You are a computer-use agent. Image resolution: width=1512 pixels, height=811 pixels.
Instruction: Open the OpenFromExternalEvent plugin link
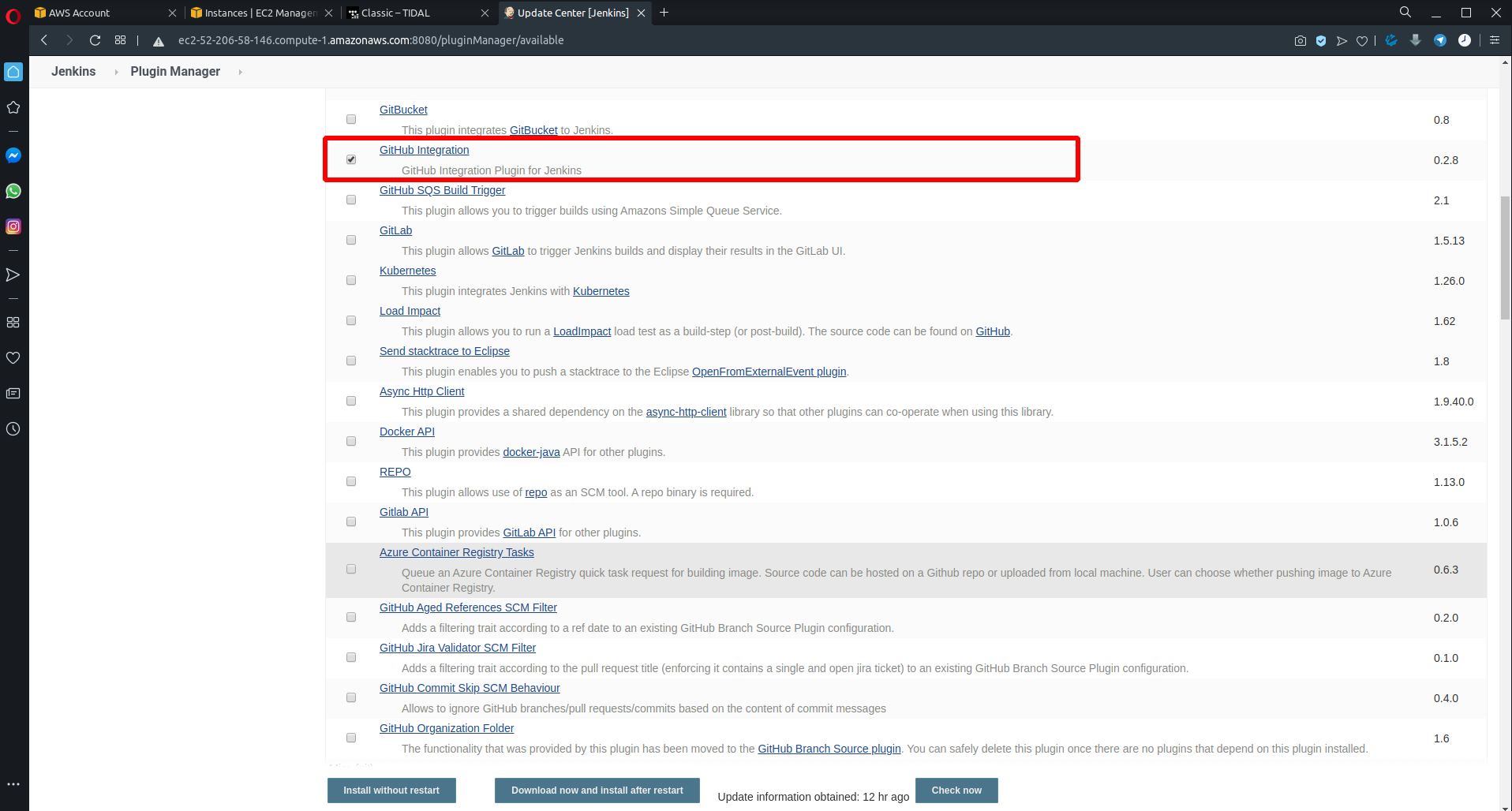click(x=769, y=372)
